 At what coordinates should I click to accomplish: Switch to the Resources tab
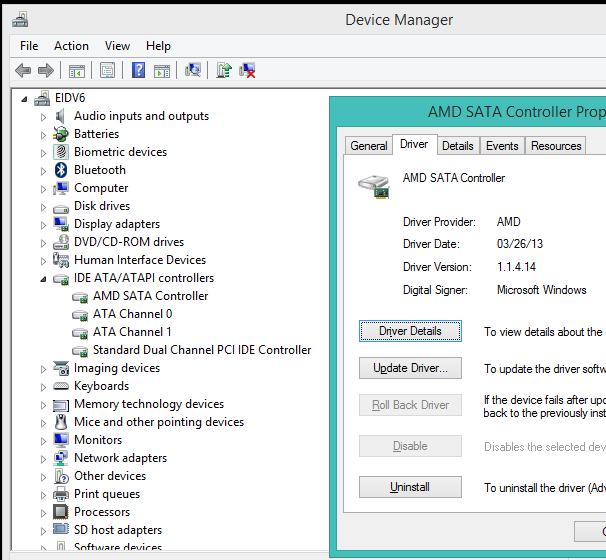coord(556,146)
